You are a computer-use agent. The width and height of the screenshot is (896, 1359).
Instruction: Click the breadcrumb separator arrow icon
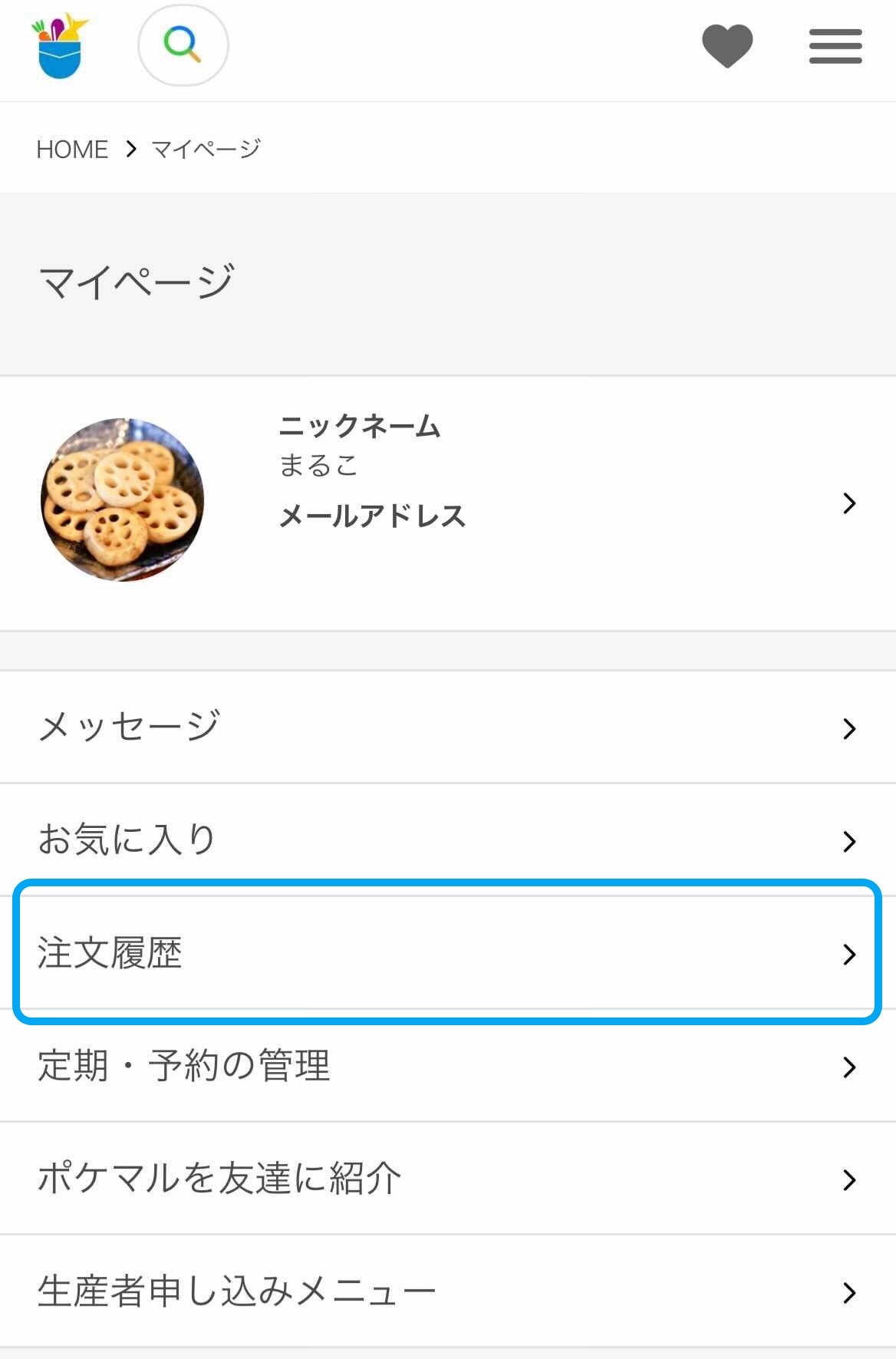click(131, 148)
